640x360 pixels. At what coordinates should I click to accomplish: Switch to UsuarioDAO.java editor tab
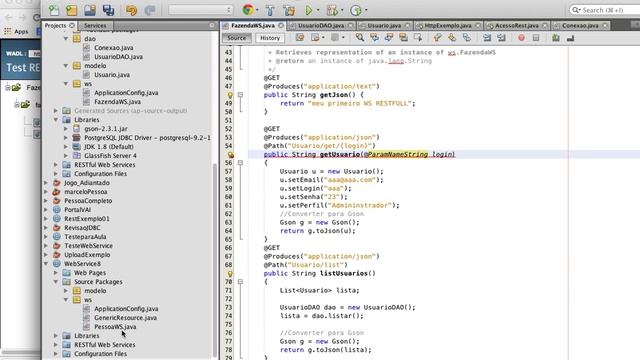coord(321,25)
